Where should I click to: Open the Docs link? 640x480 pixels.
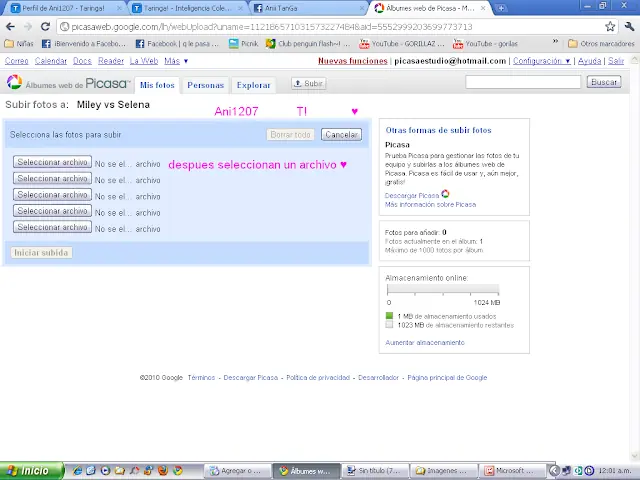coord(82,61)
